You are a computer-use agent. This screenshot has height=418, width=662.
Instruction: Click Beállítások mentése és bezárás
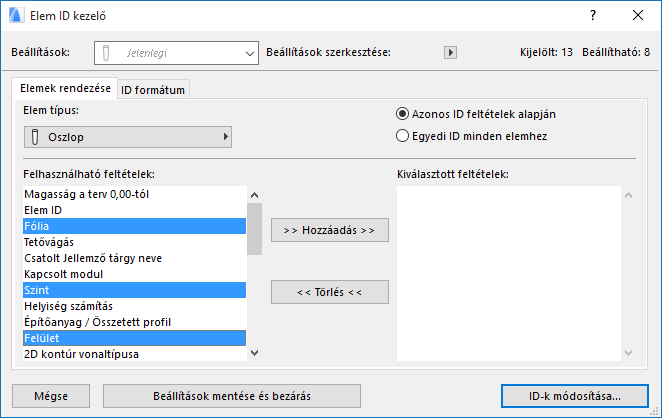coord(230,395)
